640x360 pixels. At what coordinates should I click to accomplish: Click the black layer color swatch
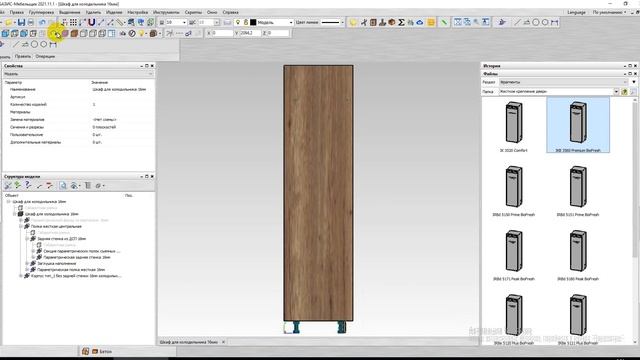tap(253, 22)
